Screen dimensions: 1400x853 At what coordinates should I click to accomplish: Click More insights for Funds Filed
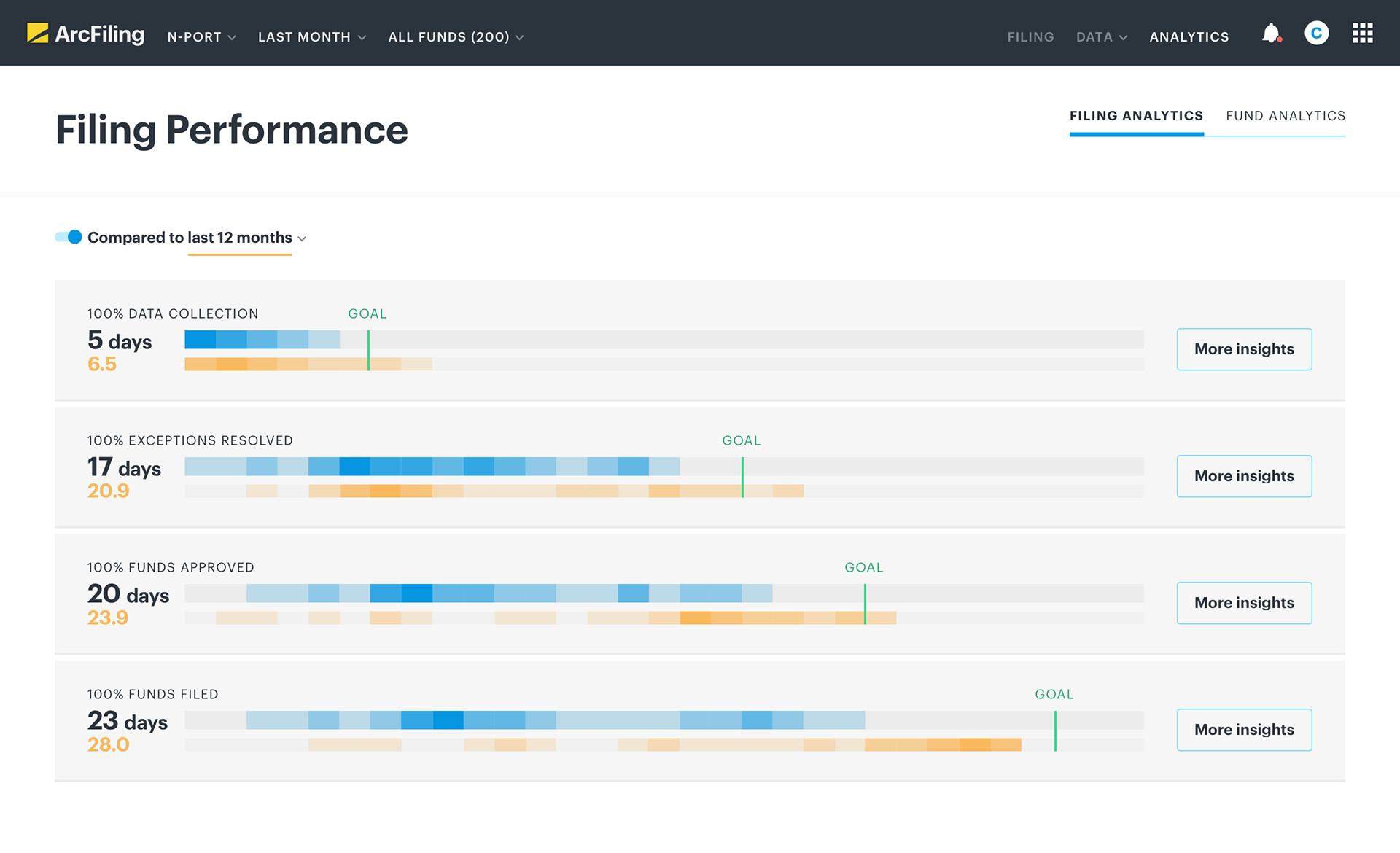coord(1244,730)
